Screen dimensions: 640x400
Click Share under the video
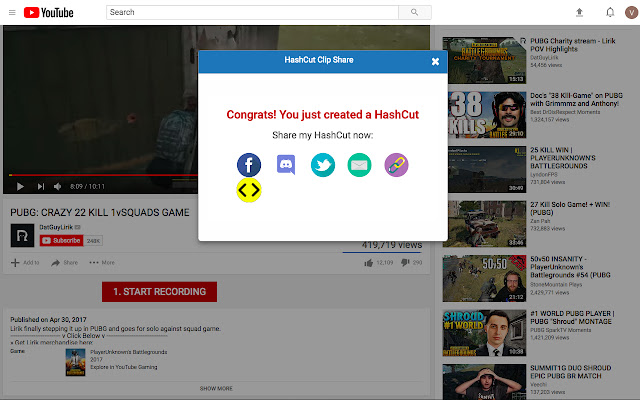(64, 262)
